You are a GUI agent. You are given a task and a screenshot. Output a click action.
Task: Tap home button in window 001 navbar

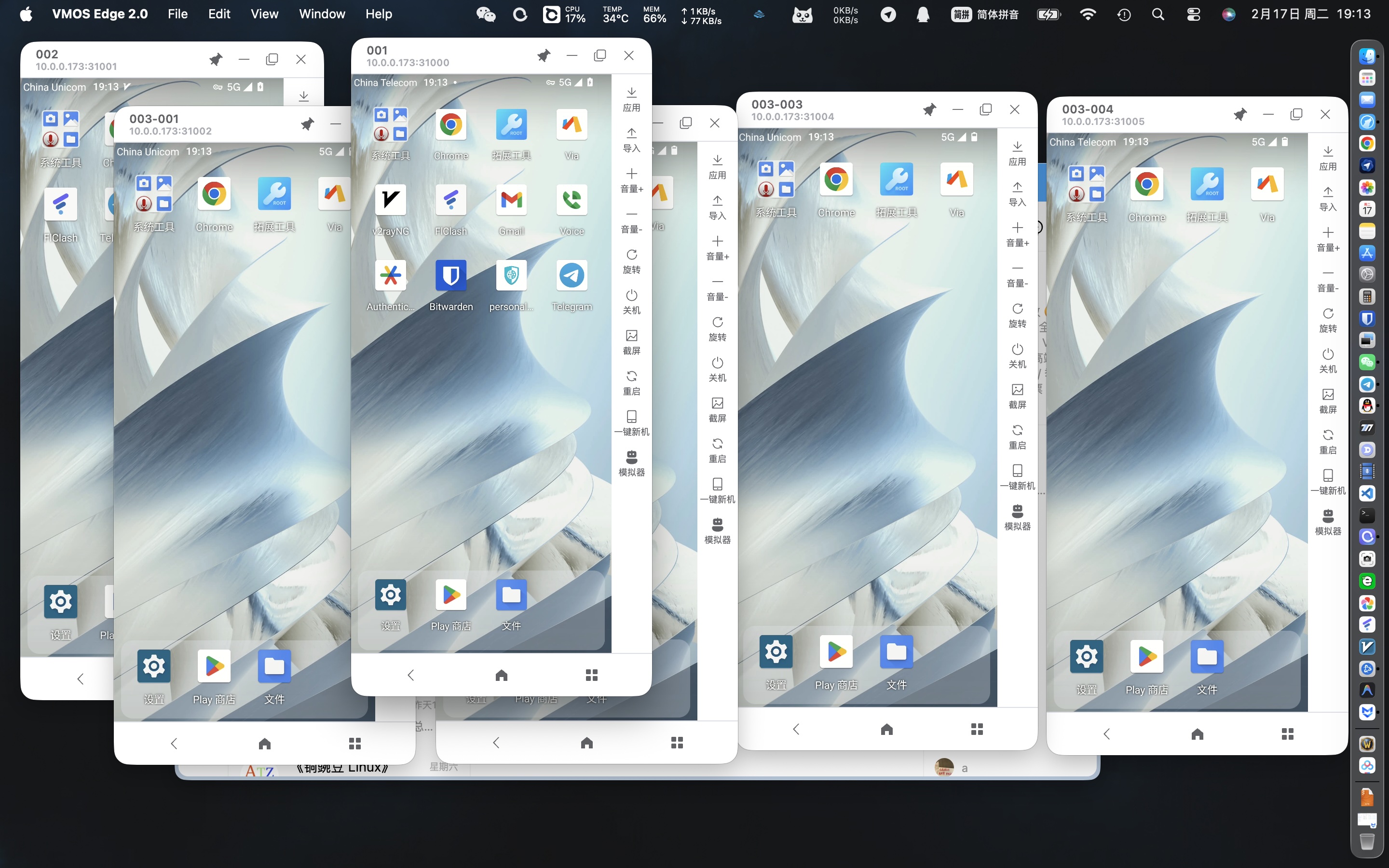point(501,675)
